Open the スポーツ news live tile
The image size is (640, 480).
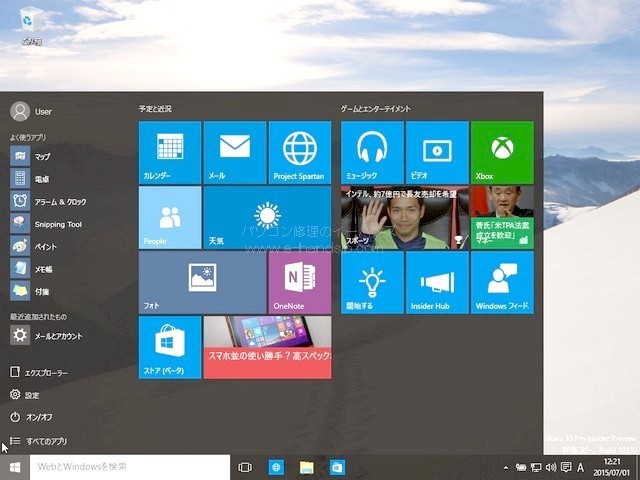point(405,217)
